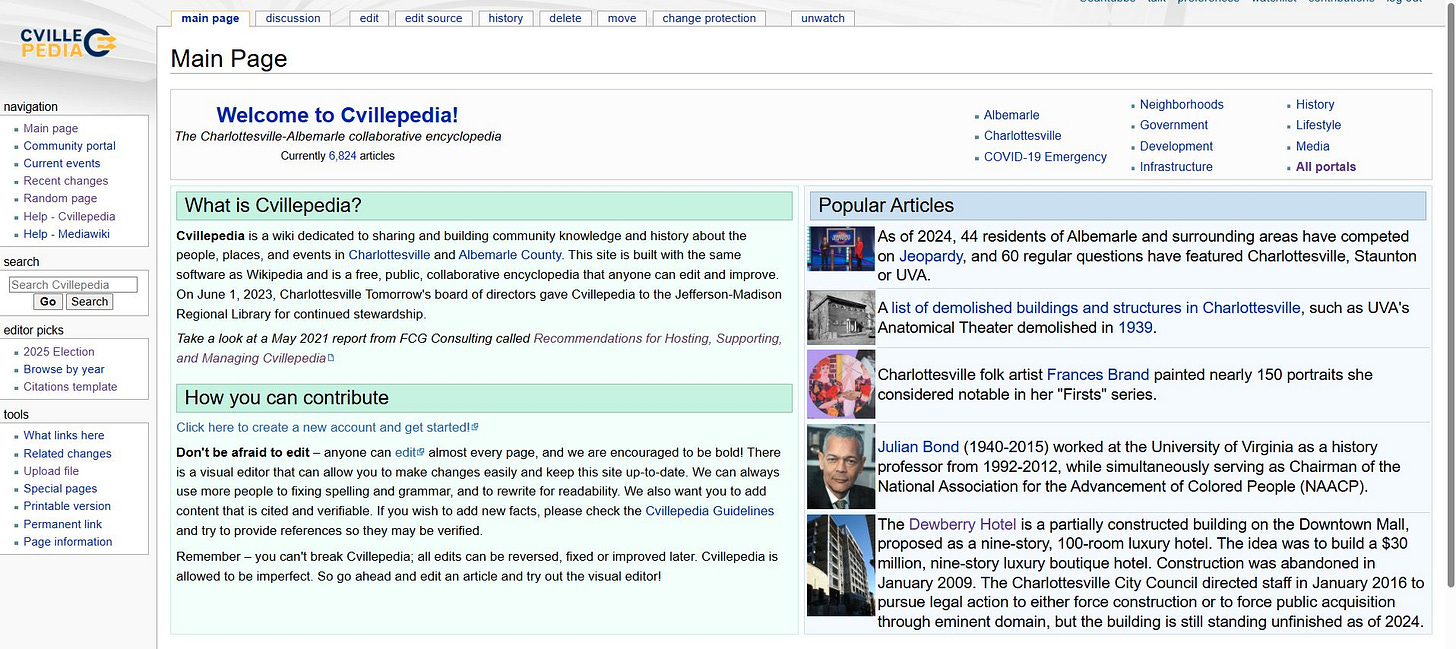Image resolution: width=1456 pixels, height=649 pixels.
Task: Open the Lifestyle portal
Action: [x=1318, y=125]
